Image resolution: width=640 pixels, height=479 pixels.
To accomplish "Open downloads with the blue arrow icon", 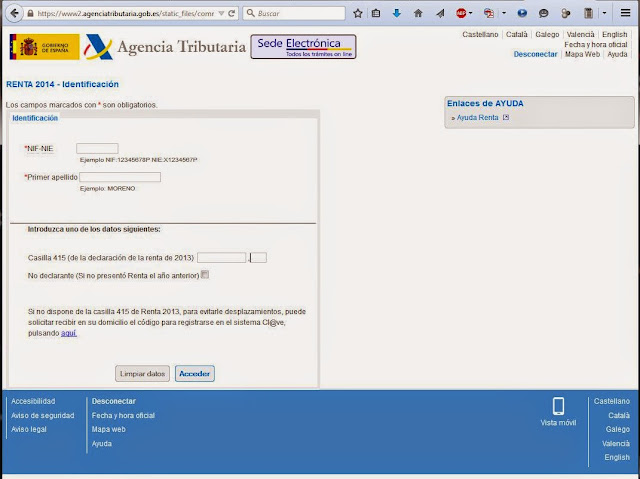I will click(x=396, y=13).
